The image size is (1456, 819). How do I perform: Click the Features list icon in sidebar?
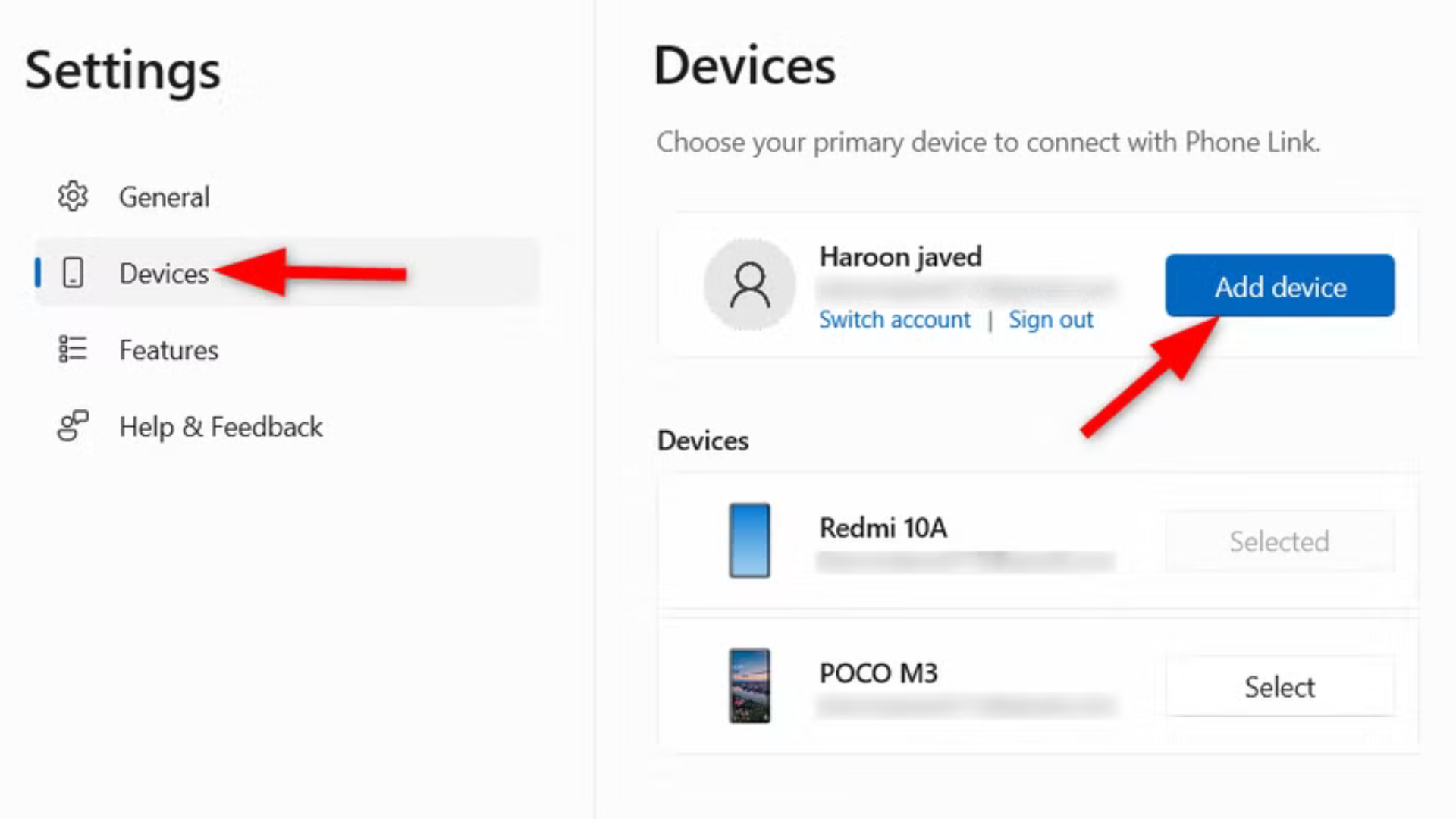(x=72, y=350)
